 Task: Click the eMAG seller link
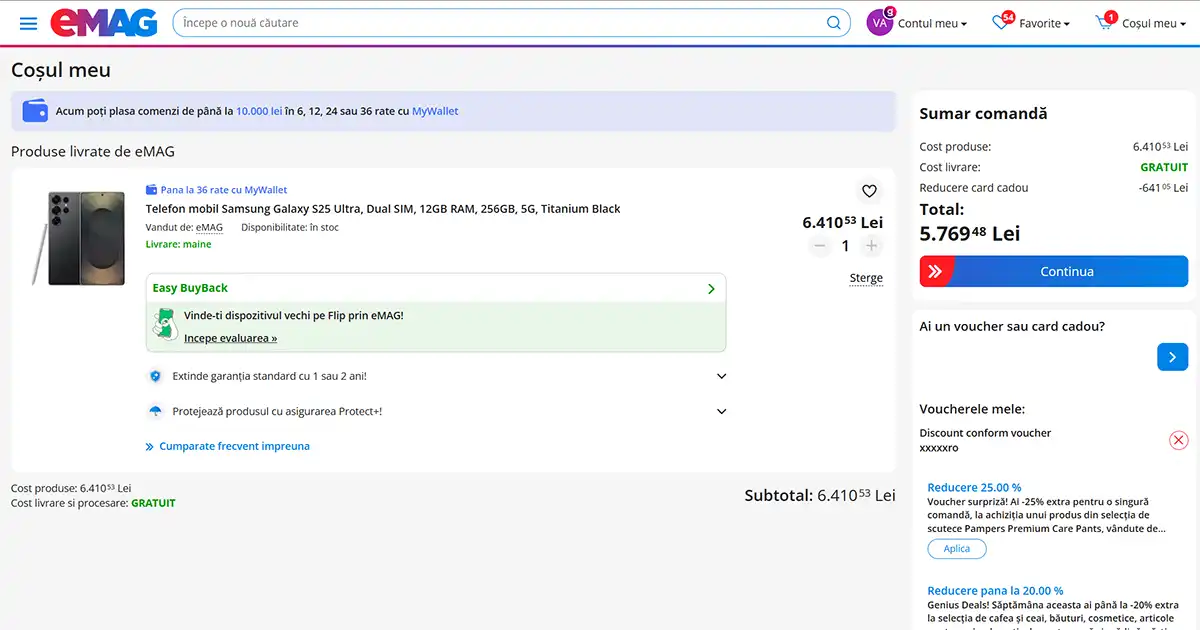coord(209,227)
